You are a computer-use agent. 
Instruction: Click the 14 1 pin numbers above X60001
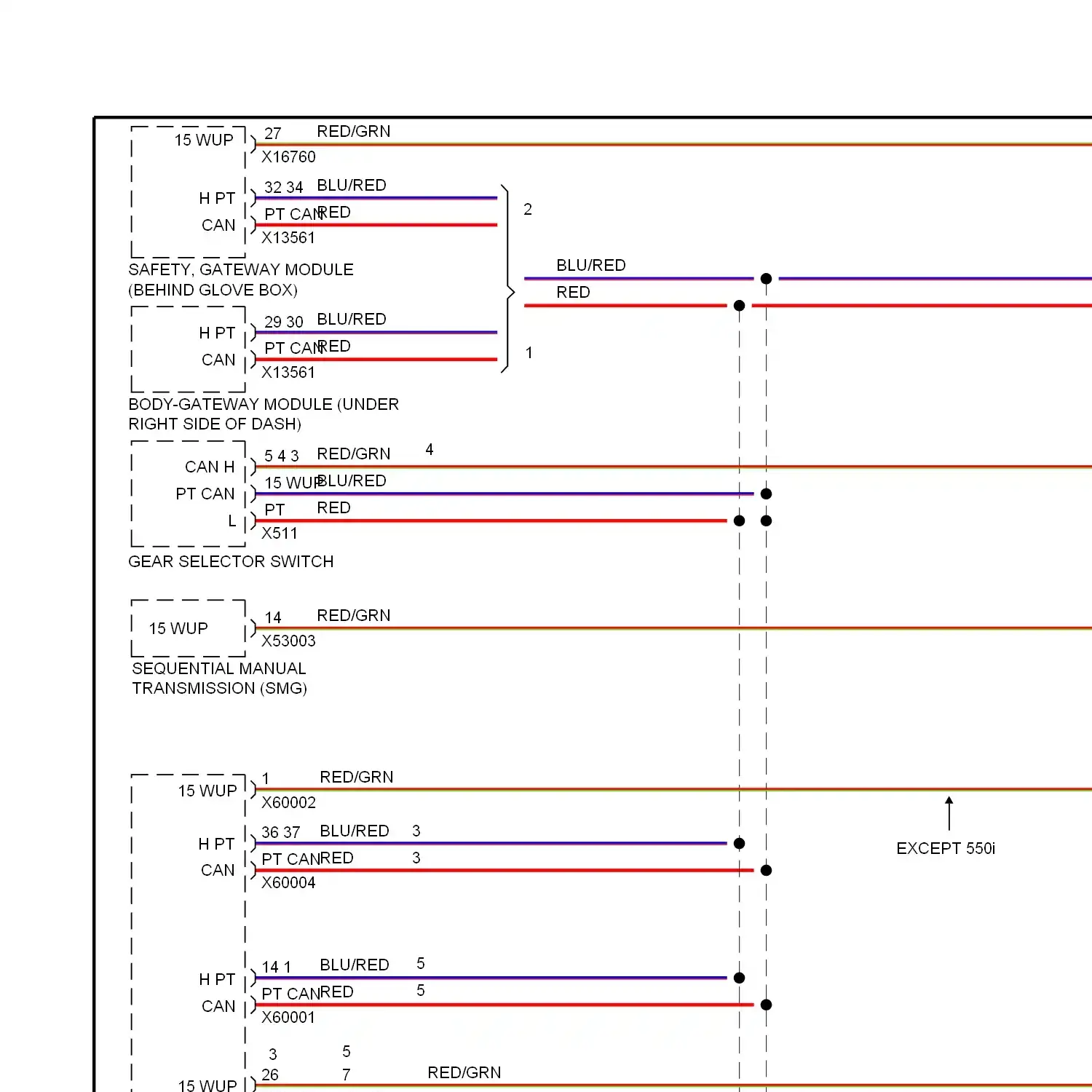click(277, 967)
